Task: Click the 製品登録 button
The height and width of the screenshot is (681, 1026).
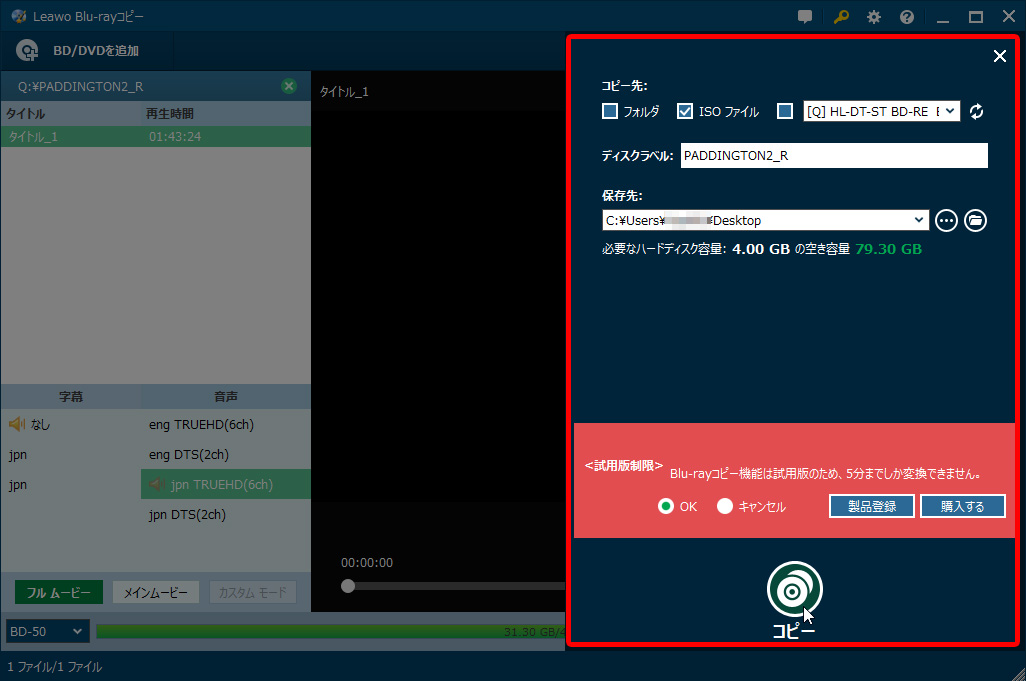Action: point(871,506)
